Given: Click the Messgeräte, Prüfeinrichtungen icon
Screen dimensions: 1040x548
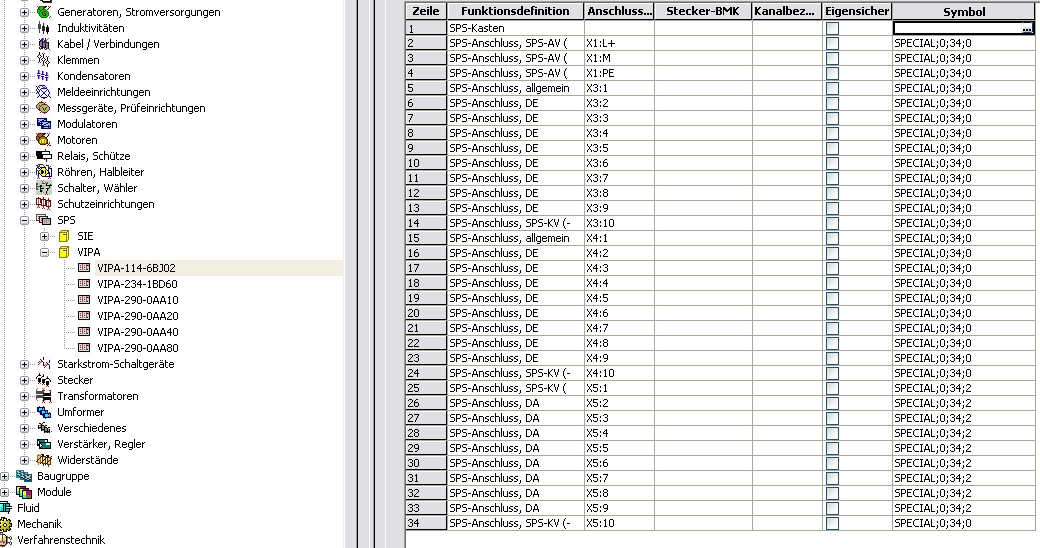Looking at the screenshot, I should tap(43, 107).
